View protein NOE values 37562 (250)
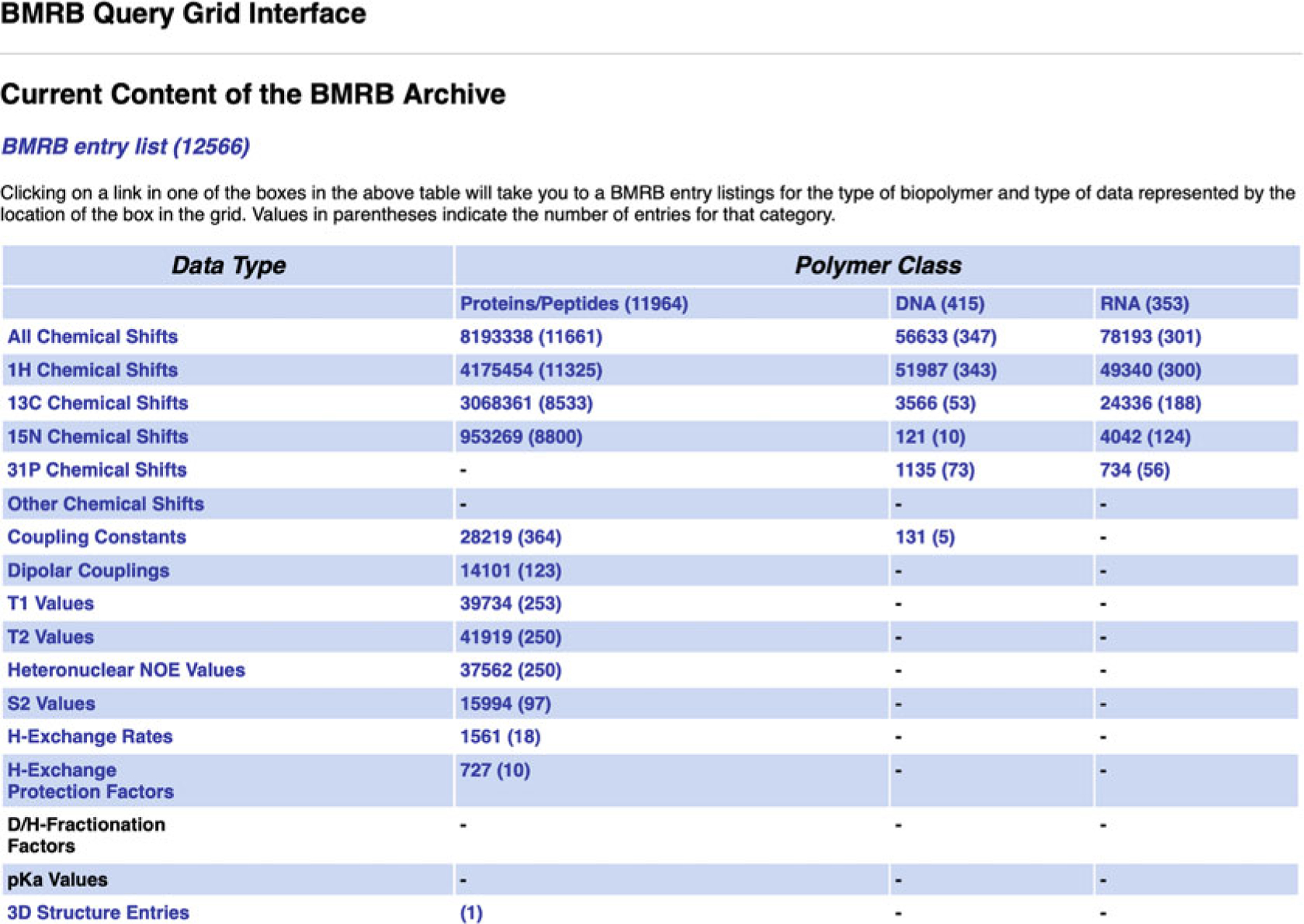1304x924 pixels. 511,671
